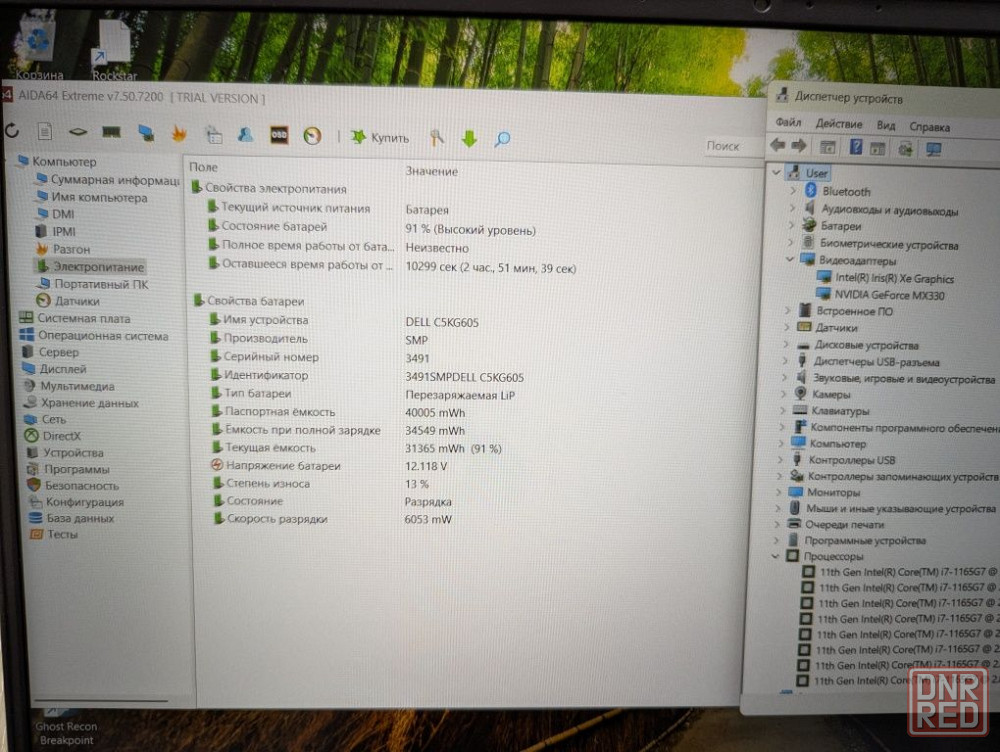Select the Rockstar desktop shortcut

point(114,50)
